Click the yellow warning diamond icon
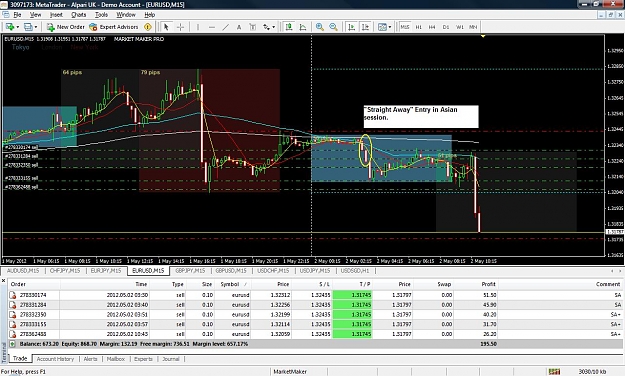Screen dimensions: 625x376 148,27
